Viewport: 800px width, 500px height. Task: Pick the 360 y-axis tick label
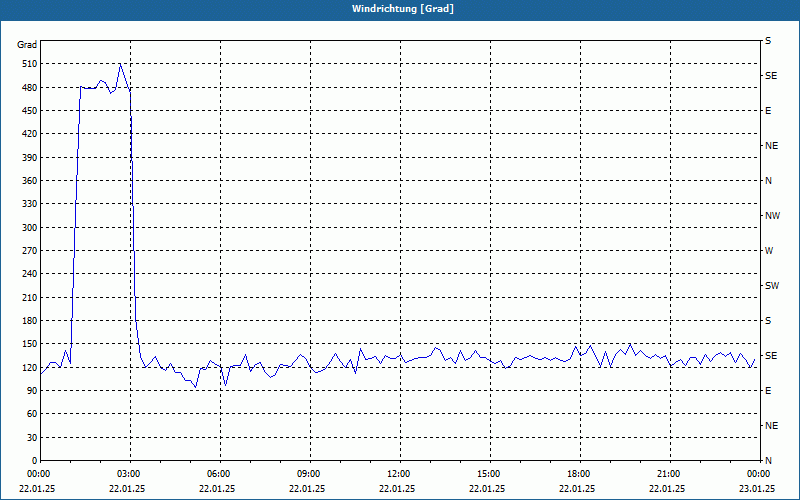point(30,181)
